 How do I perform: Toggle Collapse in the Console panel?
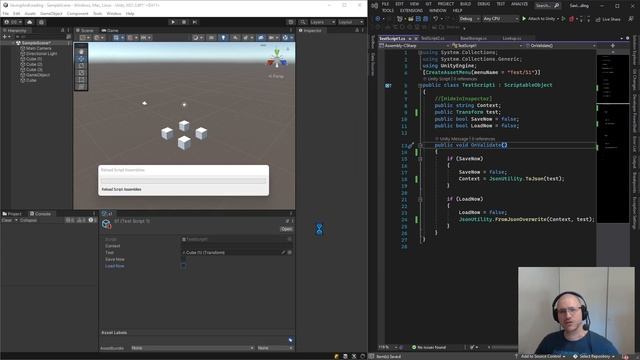[x=29, y=220]
